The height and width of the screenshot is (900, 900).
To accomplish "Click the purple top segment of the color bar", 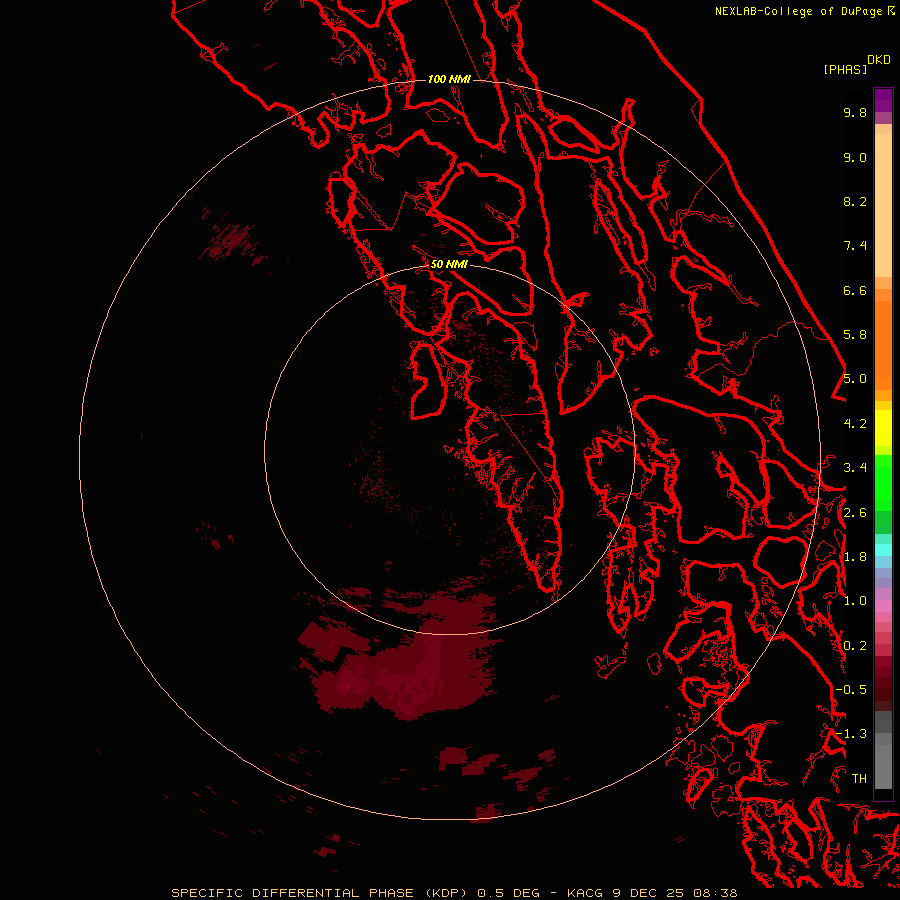I will [883, 100].
